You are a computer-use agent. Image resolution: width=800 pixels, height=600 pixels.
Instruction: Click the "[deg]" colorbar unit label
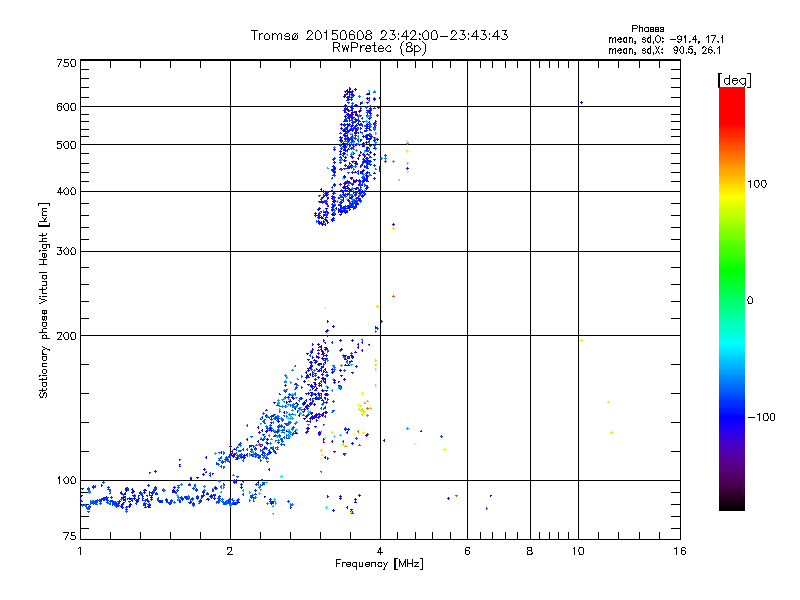734,80
